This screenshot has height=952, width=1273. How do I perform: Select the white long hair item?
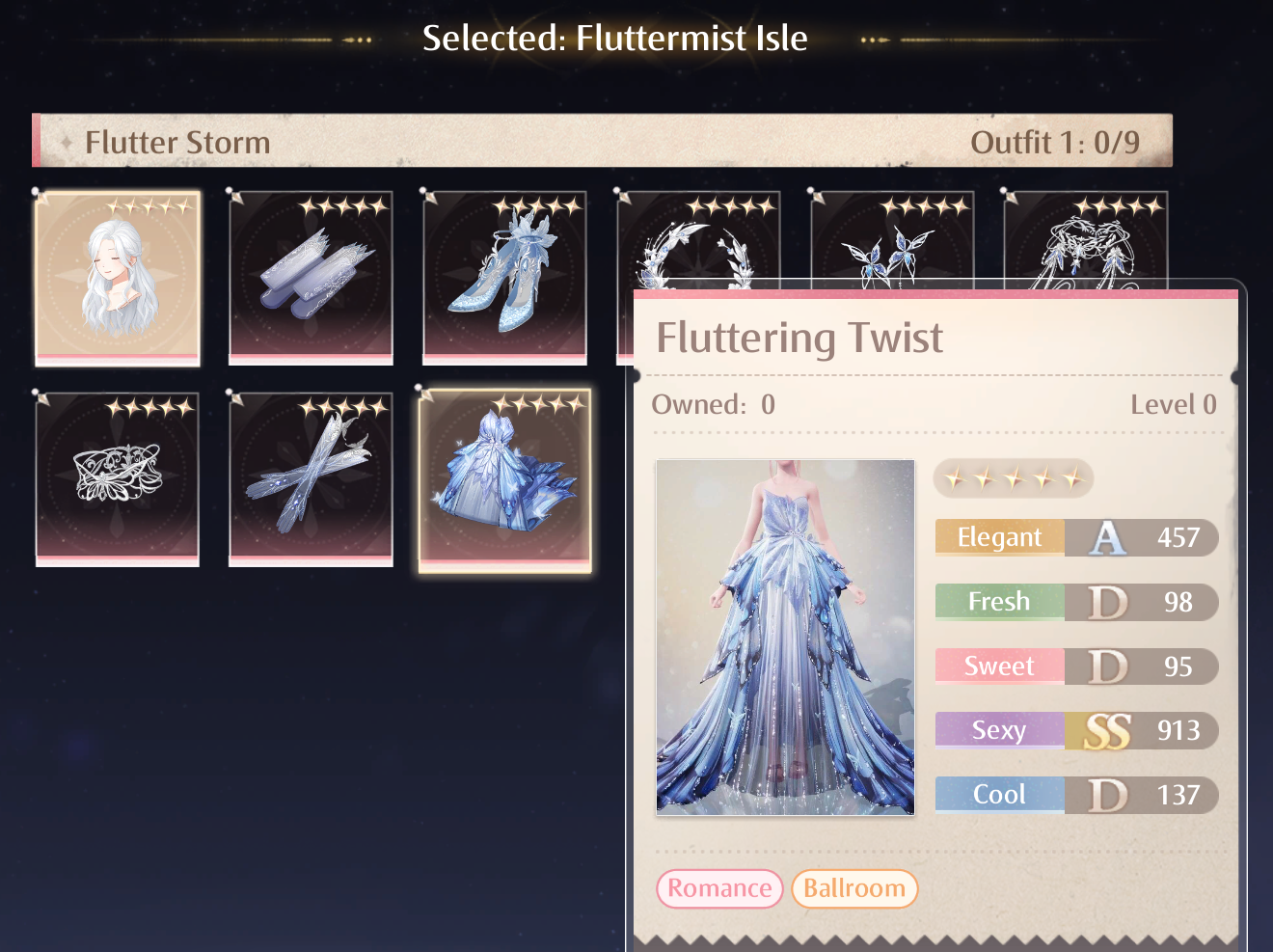(x=118, y=278)
